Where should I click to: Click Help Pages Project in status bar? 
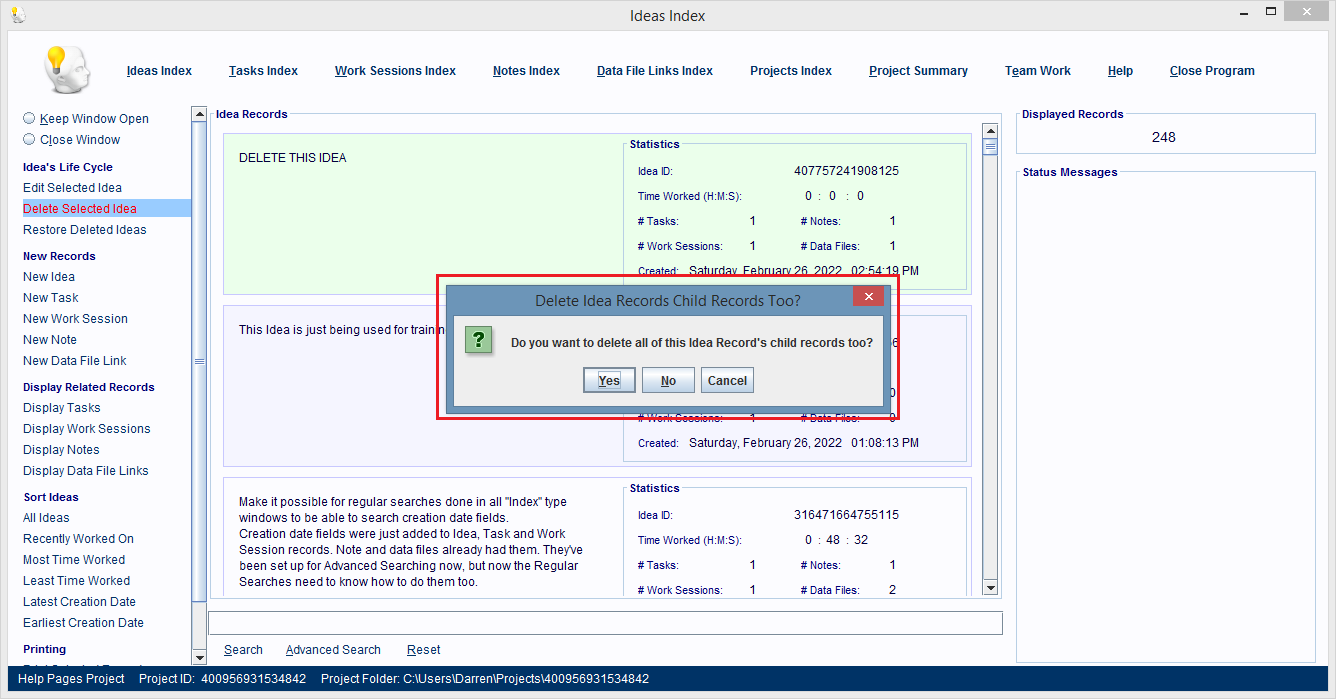[x=71, y=679]
